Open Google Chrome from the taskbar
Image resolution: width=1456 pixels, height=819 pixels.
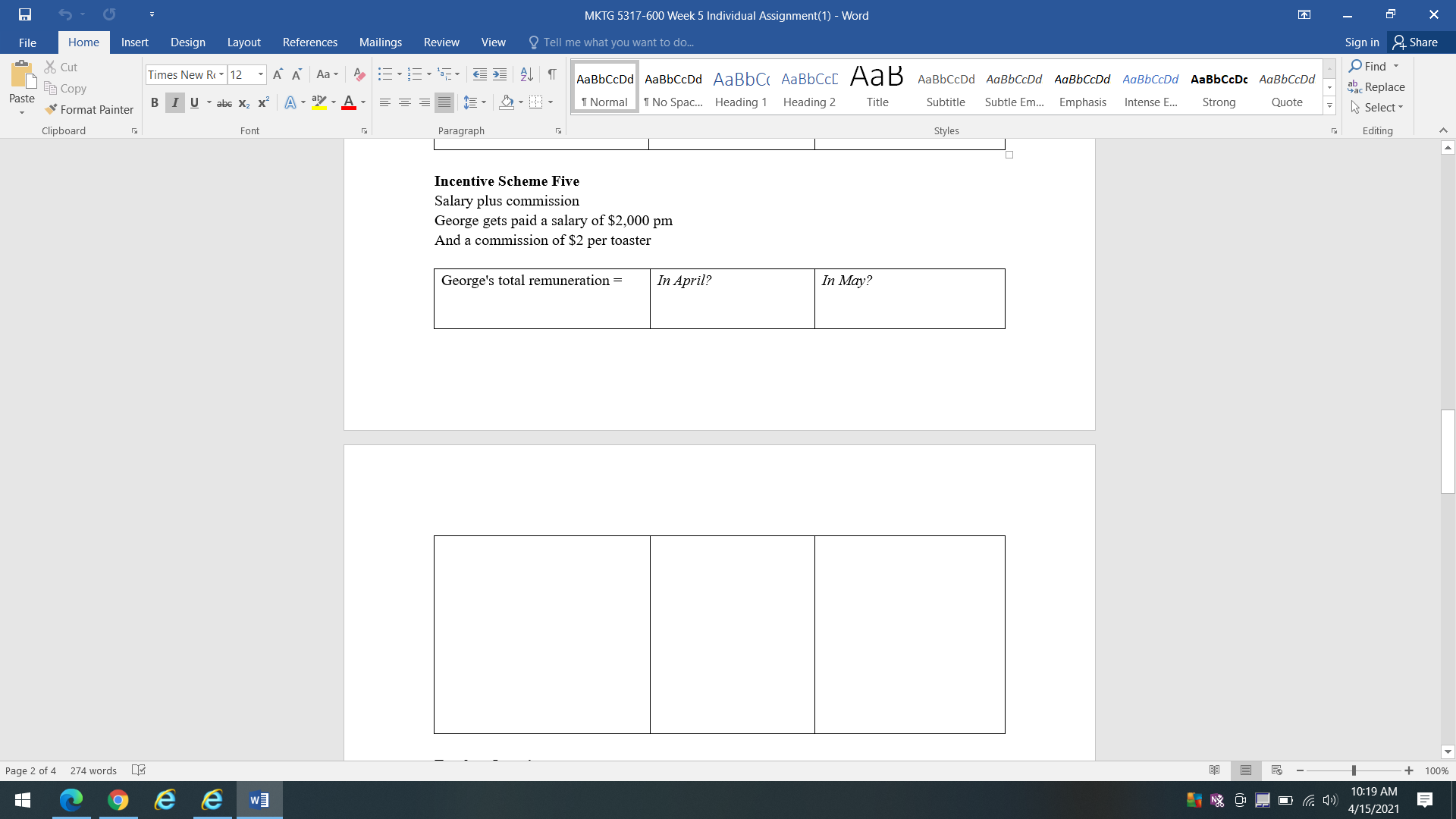pos(118,799)
